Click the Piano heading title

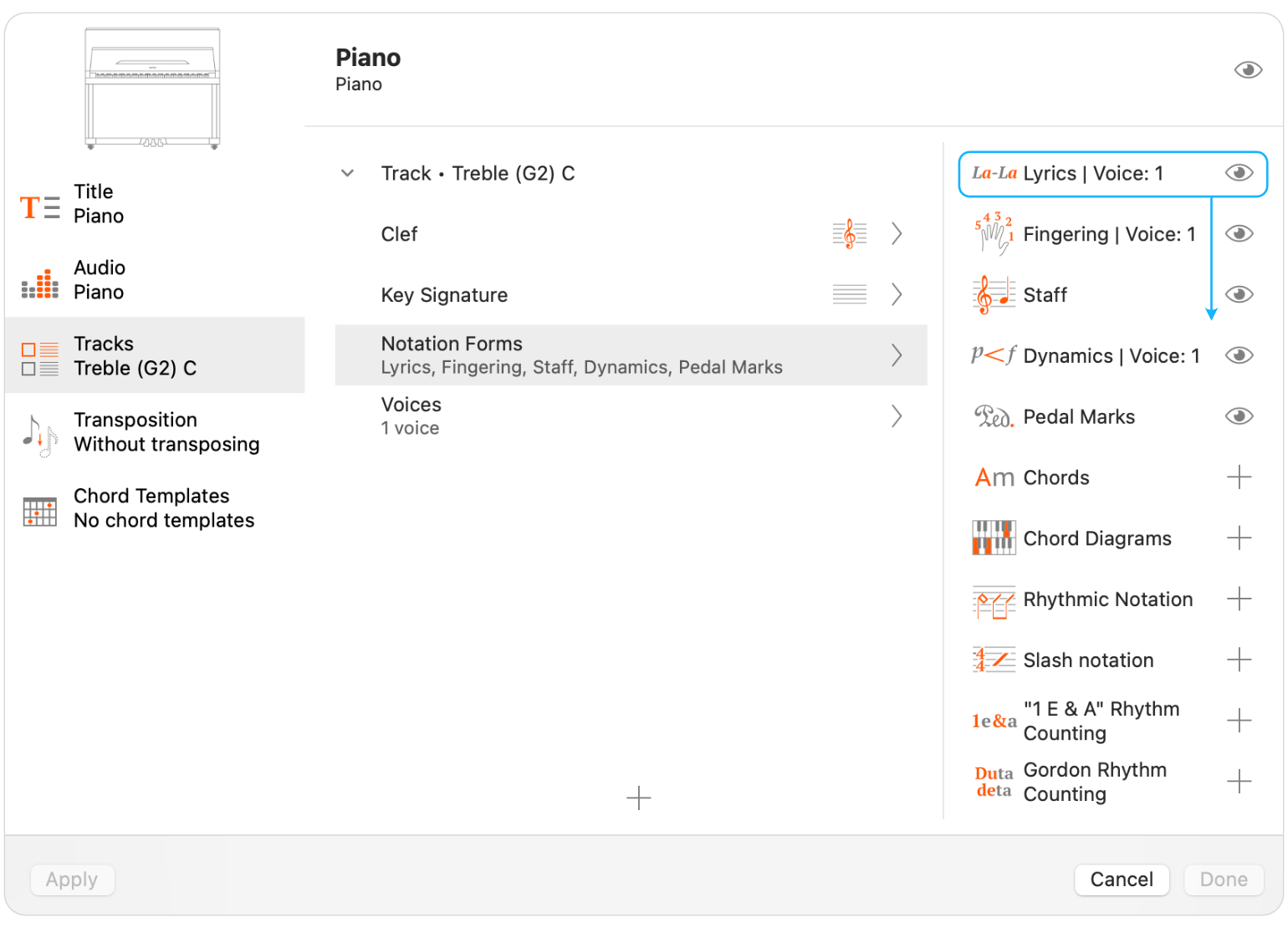tap(368, 58)
